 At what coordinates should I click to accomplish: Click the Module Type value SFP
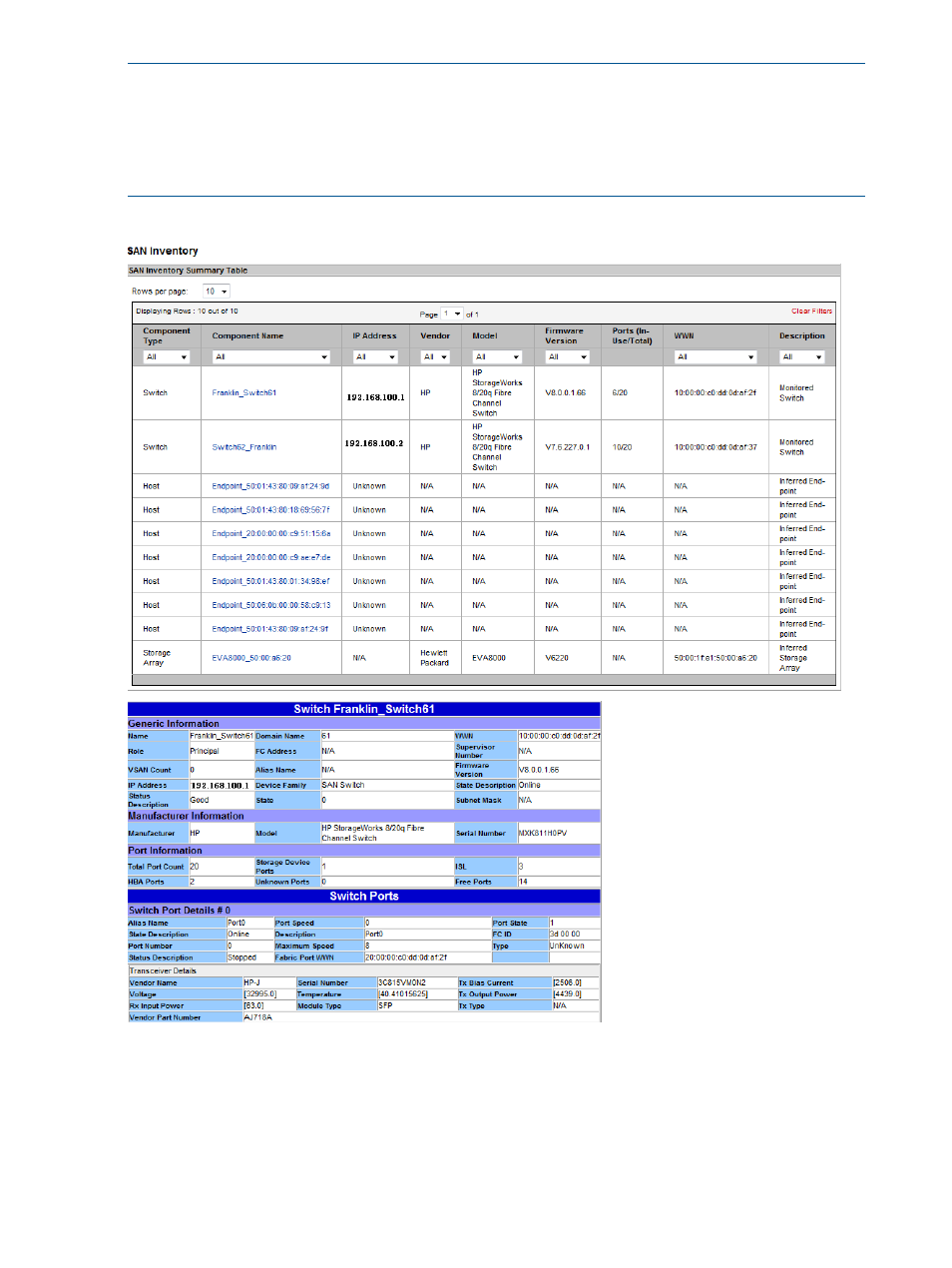385,1005
